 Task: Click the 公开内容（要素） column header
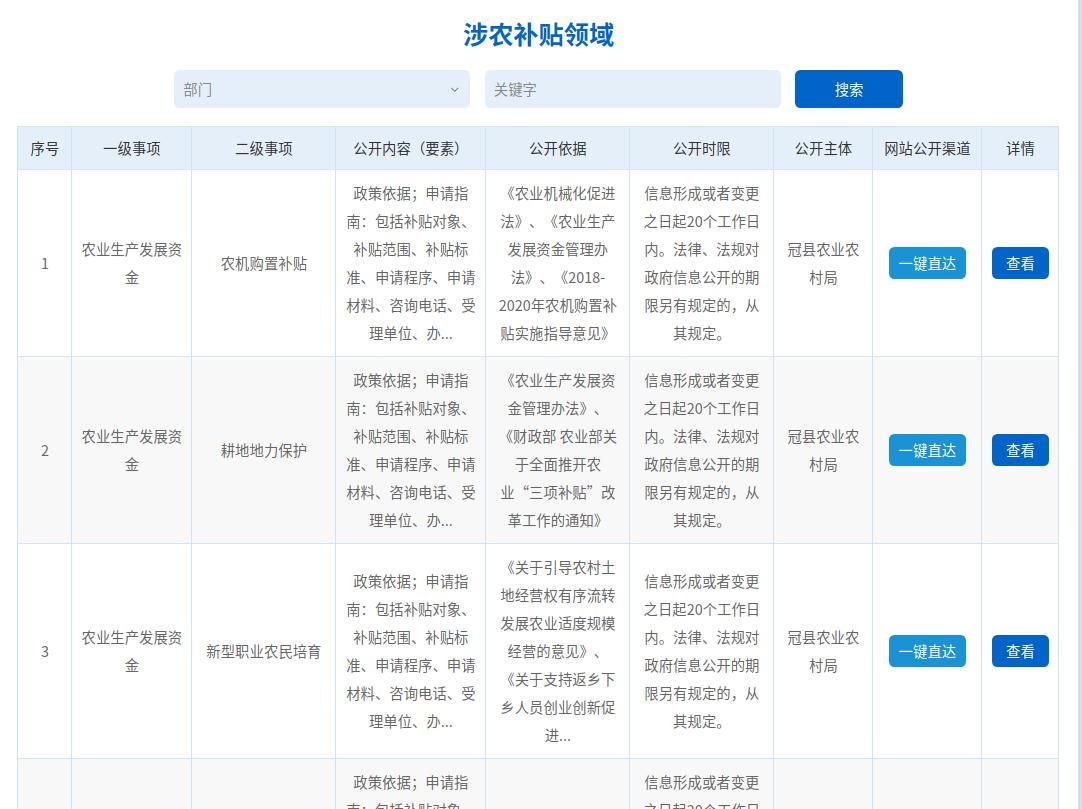(411, 148)
